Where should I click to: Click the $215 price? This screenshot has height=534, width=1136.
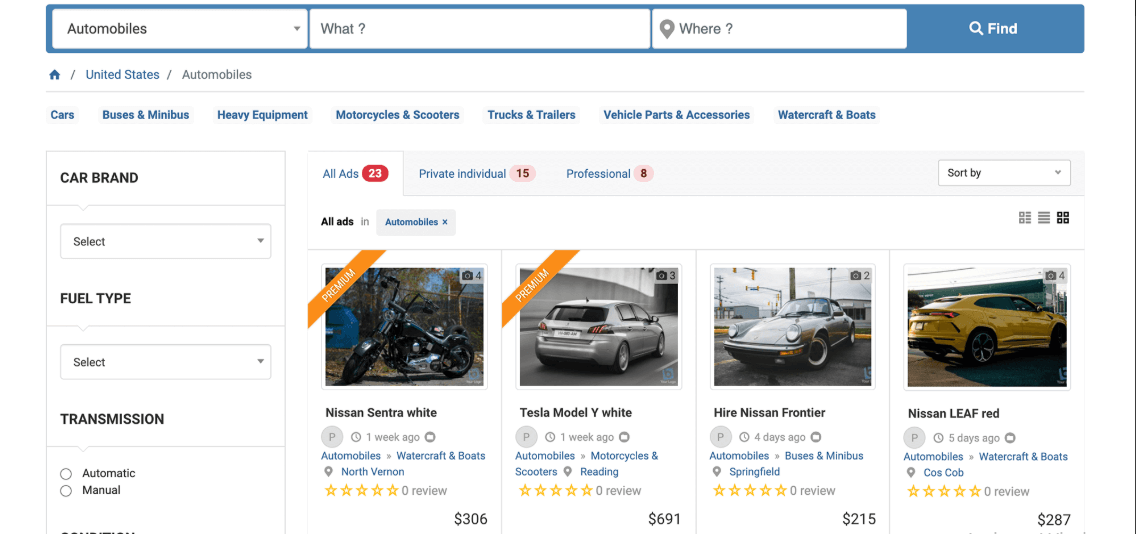pos(859,519)
